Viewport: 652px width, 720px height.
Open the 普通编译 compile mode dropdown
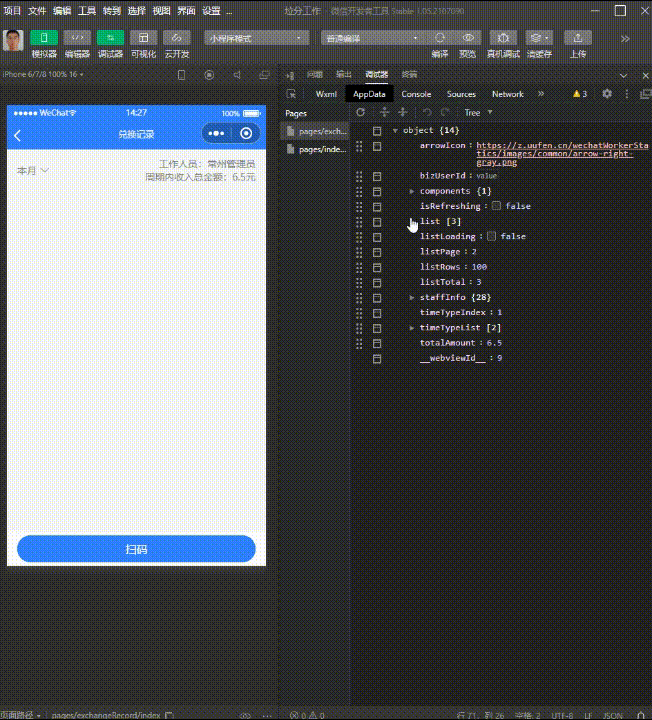click(373, 38)
